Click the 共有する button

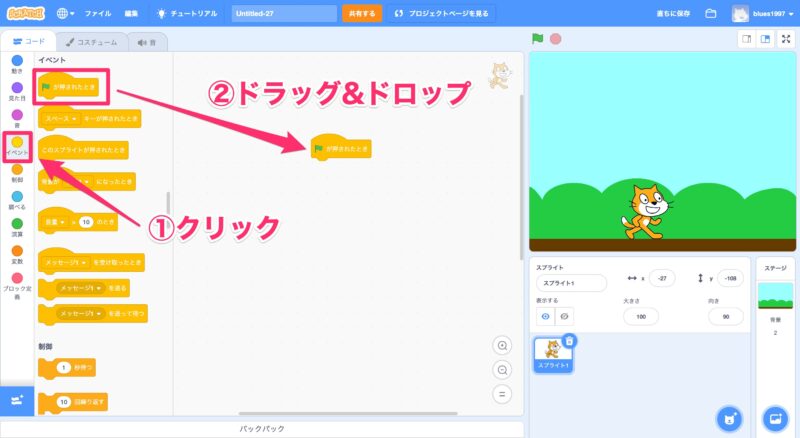[361, 14]
